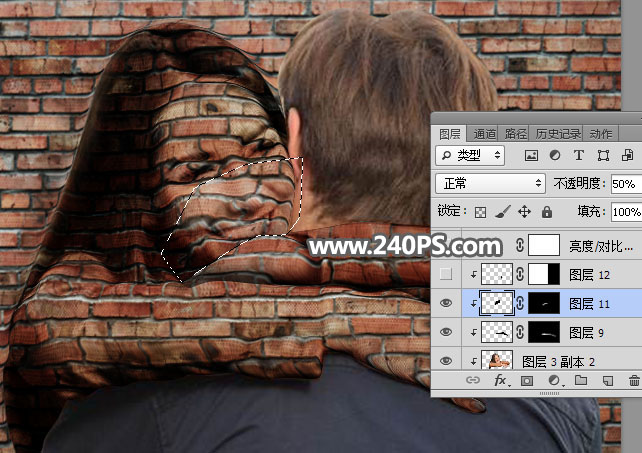Screen dimensions: 642x453
Task: Toggle mask link on 亮度/对比 layer
Action: tap(520, 245)
